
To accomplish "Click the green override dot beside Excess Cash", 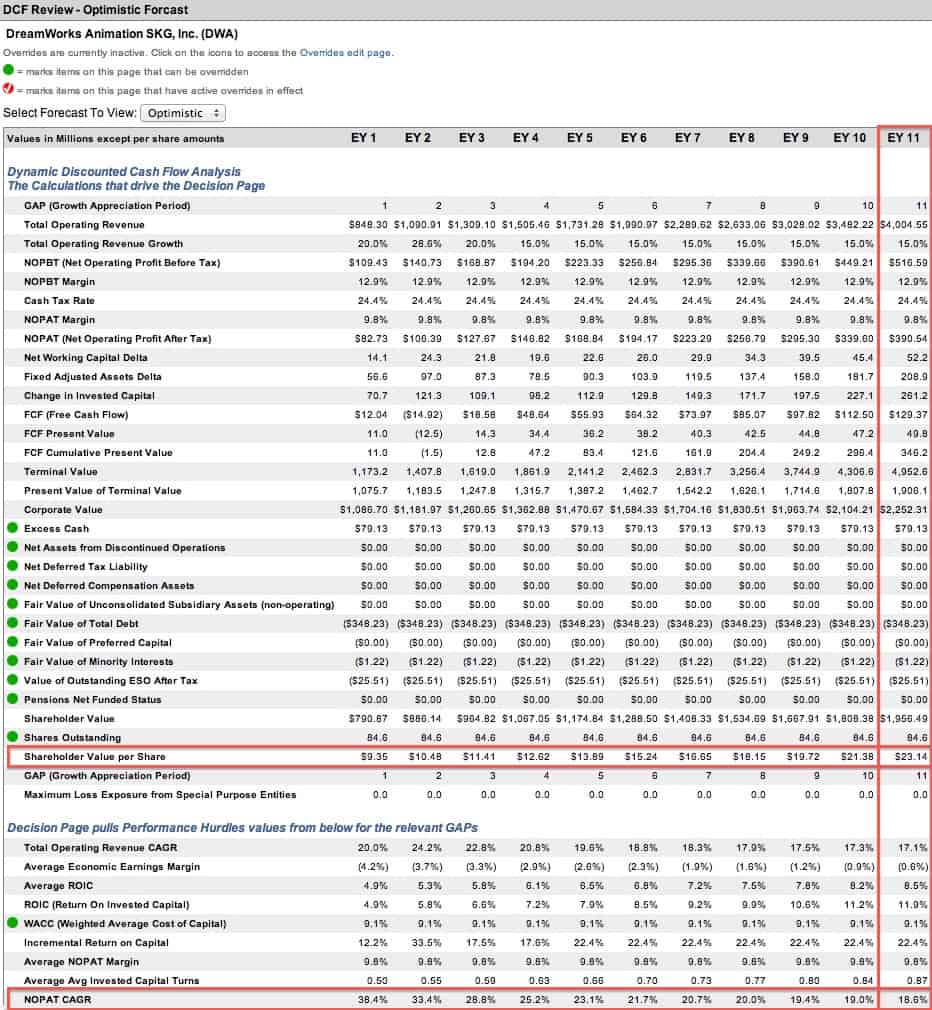I will tap(12, 528).
